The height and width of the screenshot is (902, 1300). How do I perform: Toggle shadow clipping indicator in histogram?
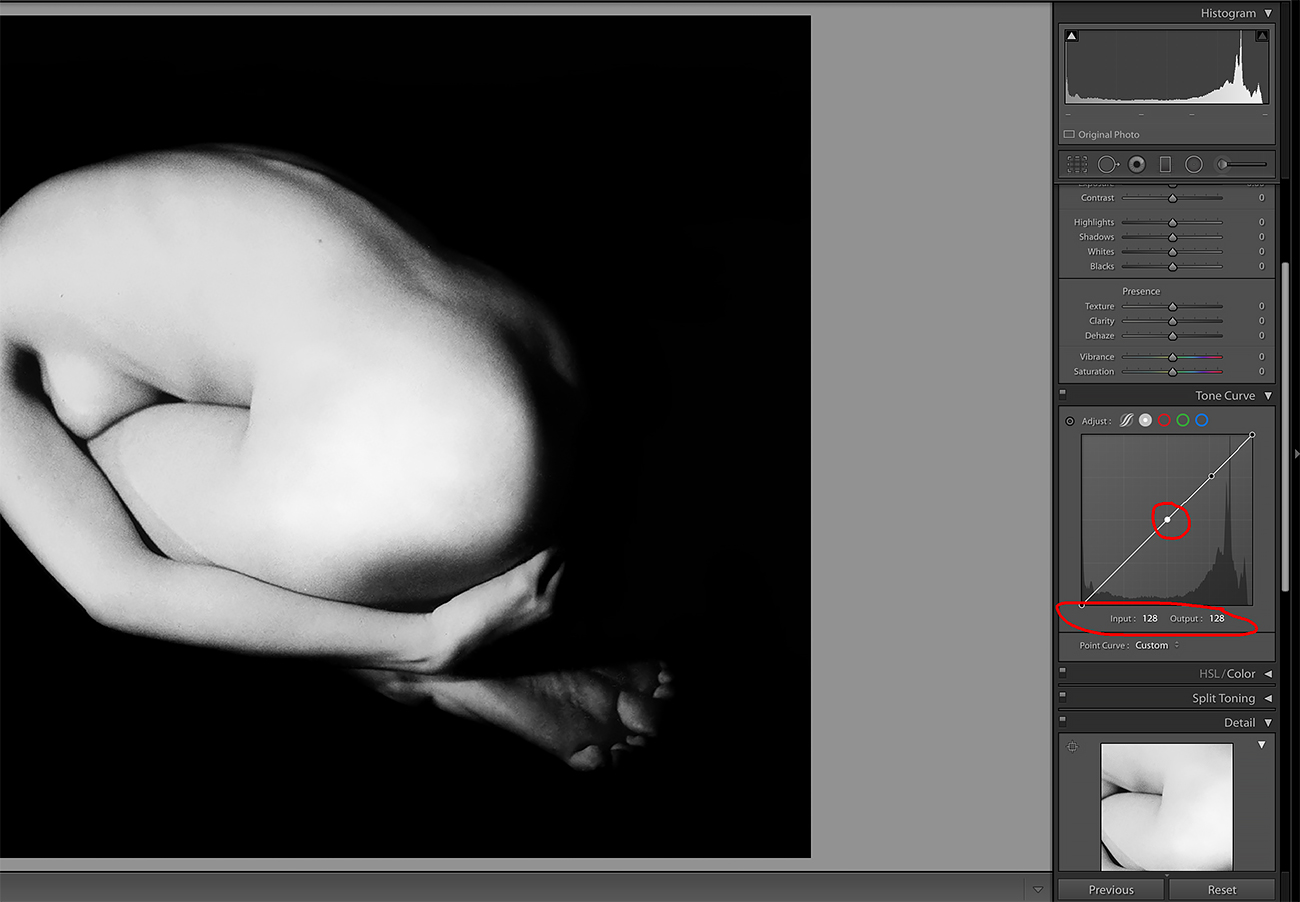[x=1072, y=36]
